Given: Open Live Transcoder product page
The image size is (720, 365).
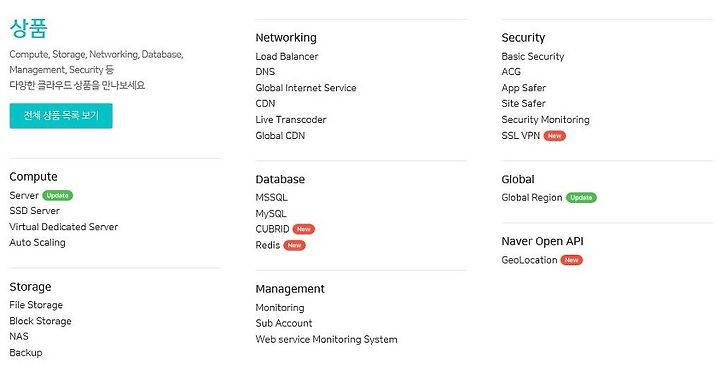Looking at the screenshot, I should (291, 119).
